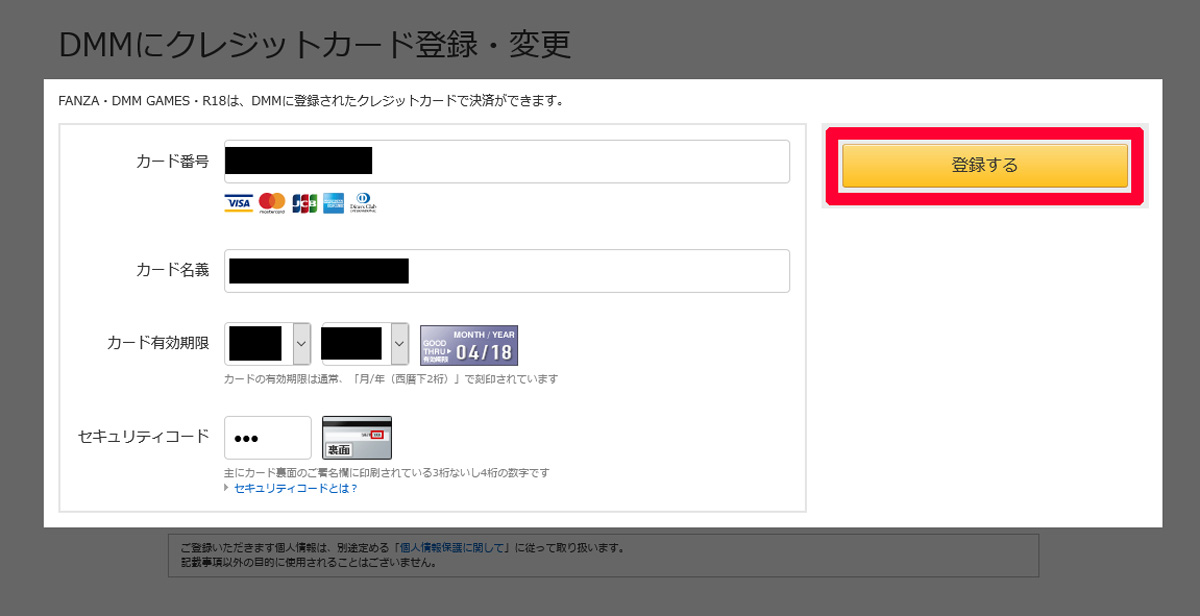The width and height of the screenshot is (1200, 616).
Task: Click the small triangle before セキュリティコードとは？
Action: [227, 488]
